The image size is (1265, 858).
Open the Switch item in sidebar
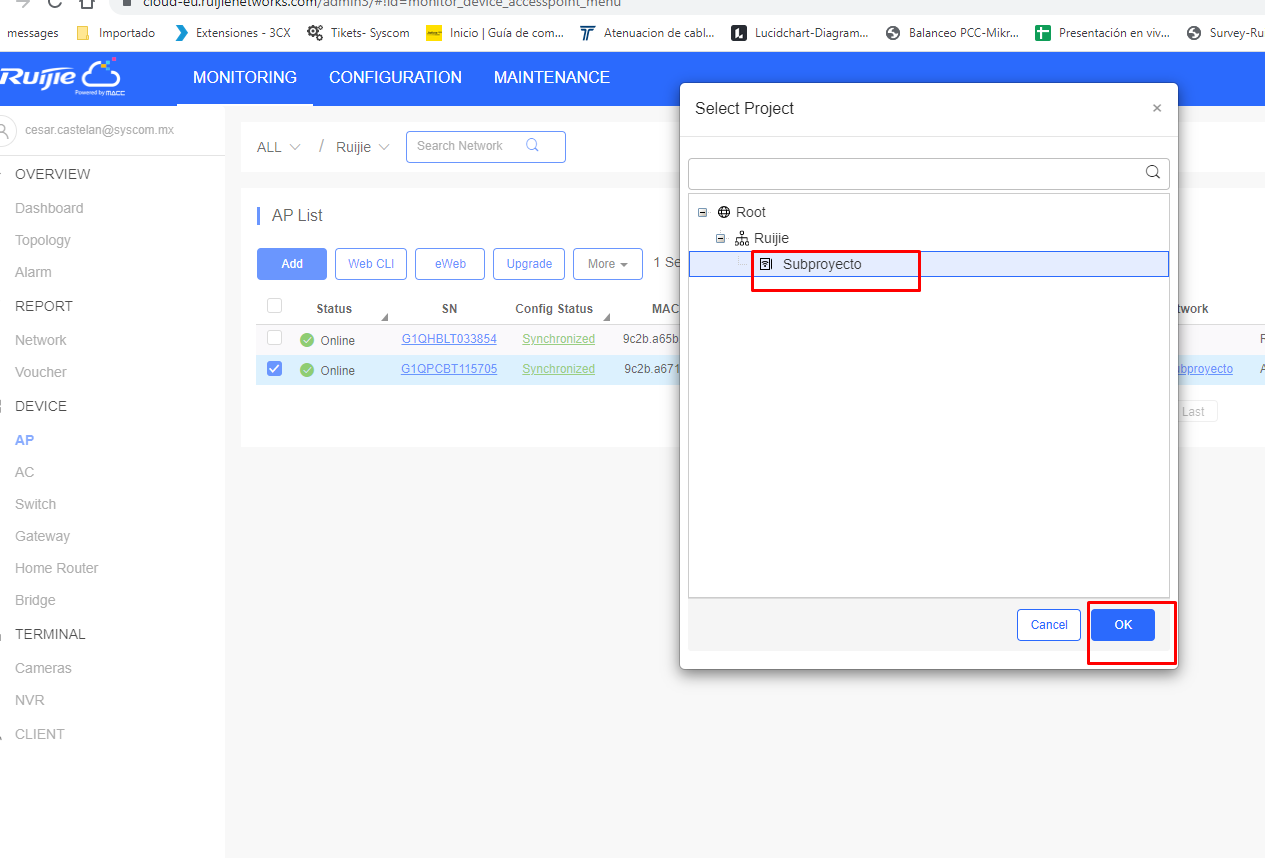pos(36,504)
